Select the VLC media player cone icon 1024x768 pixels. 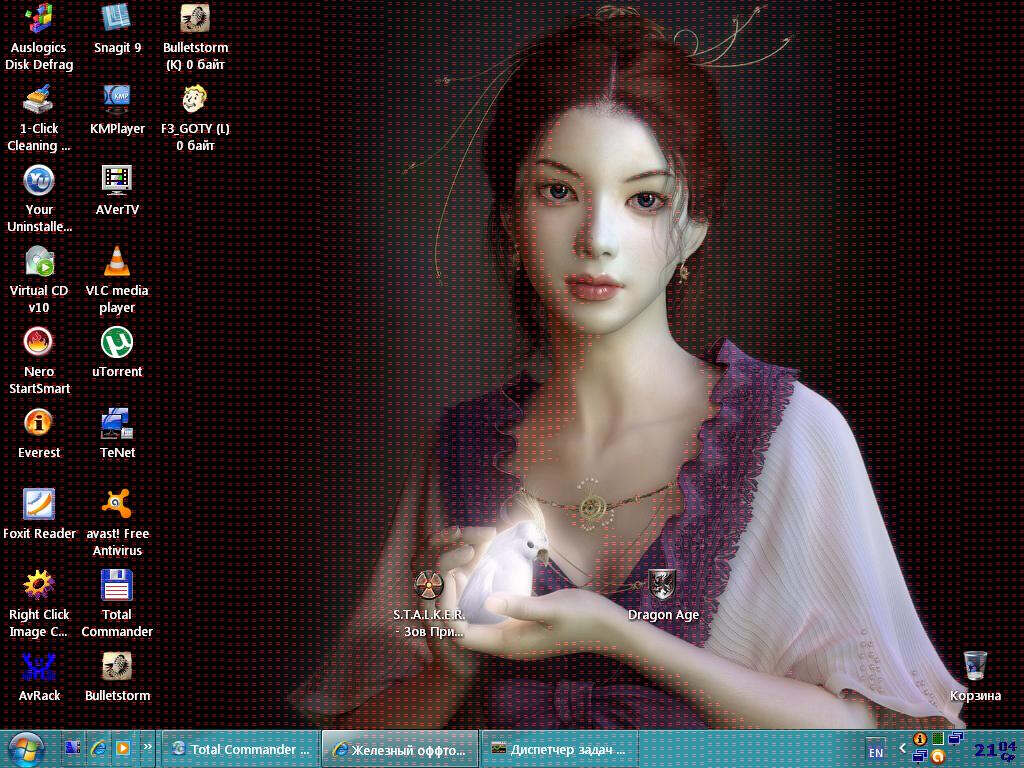(x=118, y=280)
